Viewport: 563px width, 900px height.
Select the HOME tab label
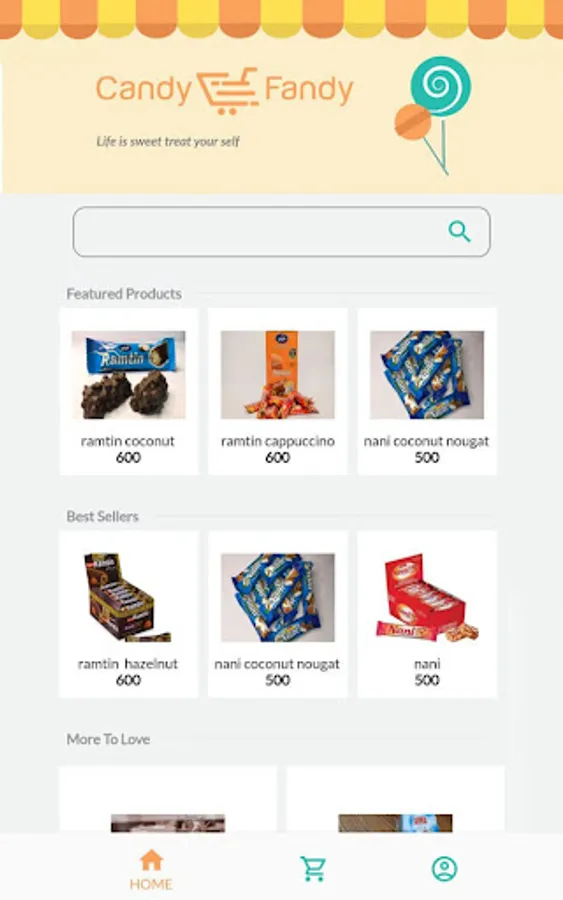pyautogui.click(x=151, y=884)
